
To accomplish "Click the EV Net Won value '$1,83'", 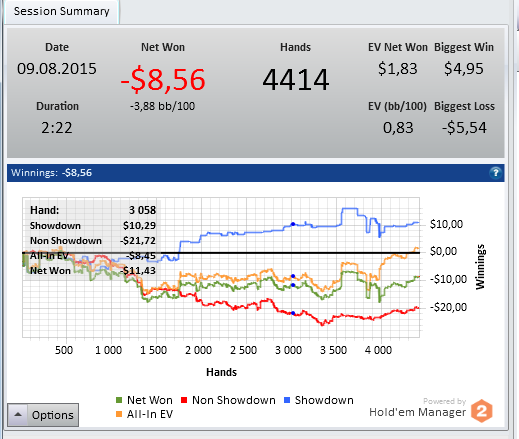I will point(397,69).
